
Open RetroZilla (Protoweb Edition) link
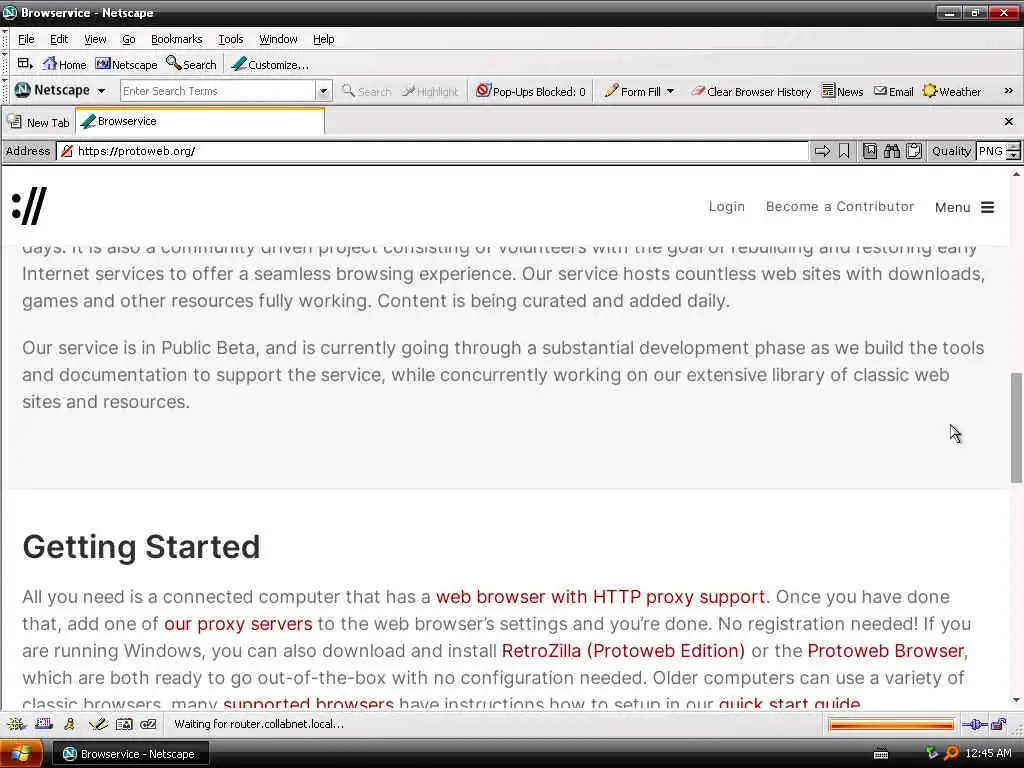tap(623, 650)
